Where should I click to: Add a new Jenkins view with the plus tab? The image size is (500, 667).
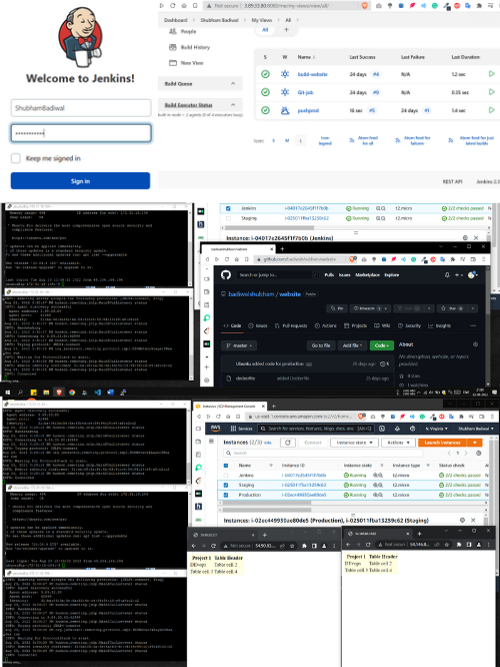pos(286,30)
